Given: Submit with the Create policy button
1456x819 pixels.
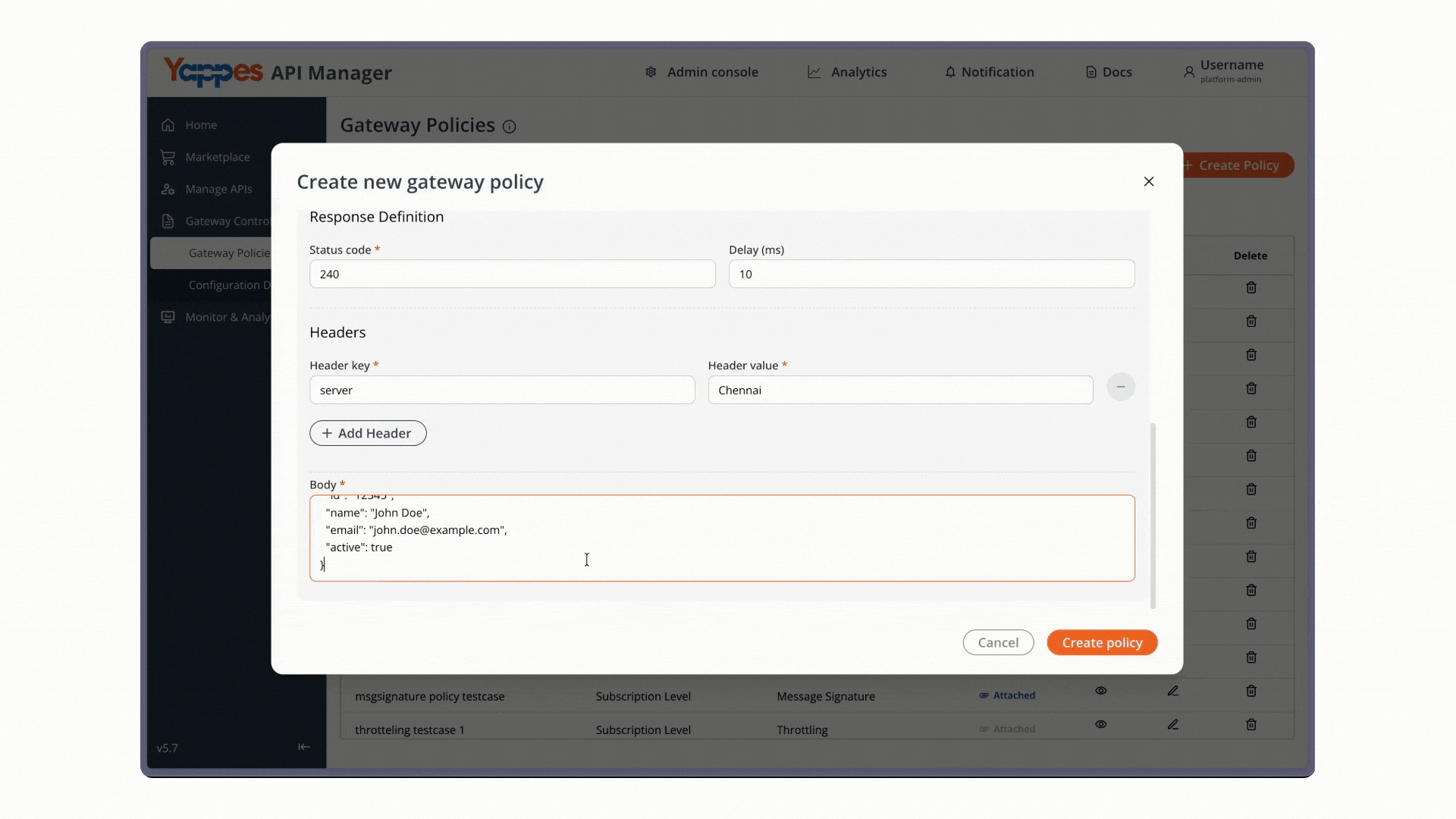Looking at the screenshot, I should point(1102,642).
